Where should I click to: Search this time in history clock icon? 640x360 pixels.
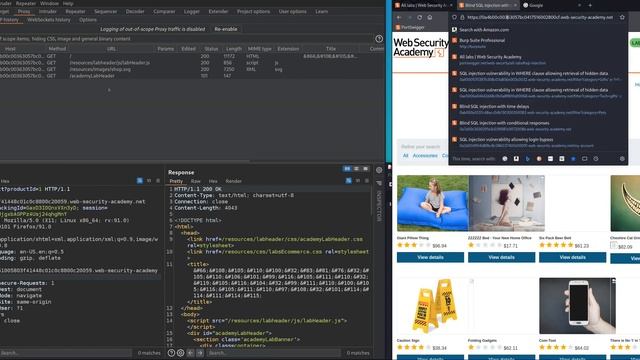click(x=596, y=159)
